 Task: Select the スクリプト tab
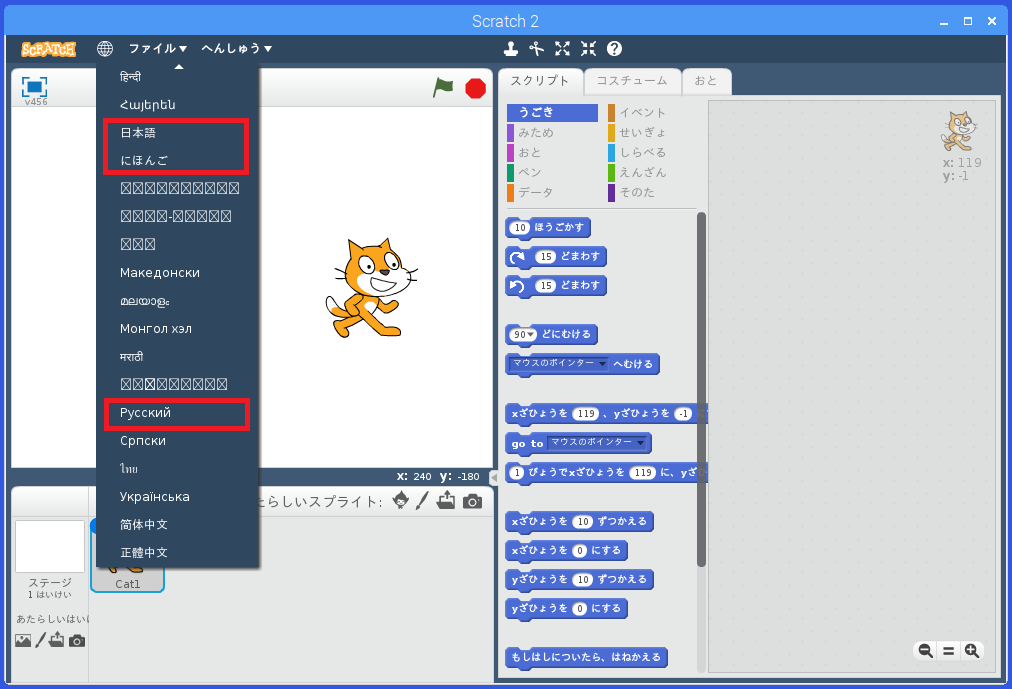click(540, 81)
